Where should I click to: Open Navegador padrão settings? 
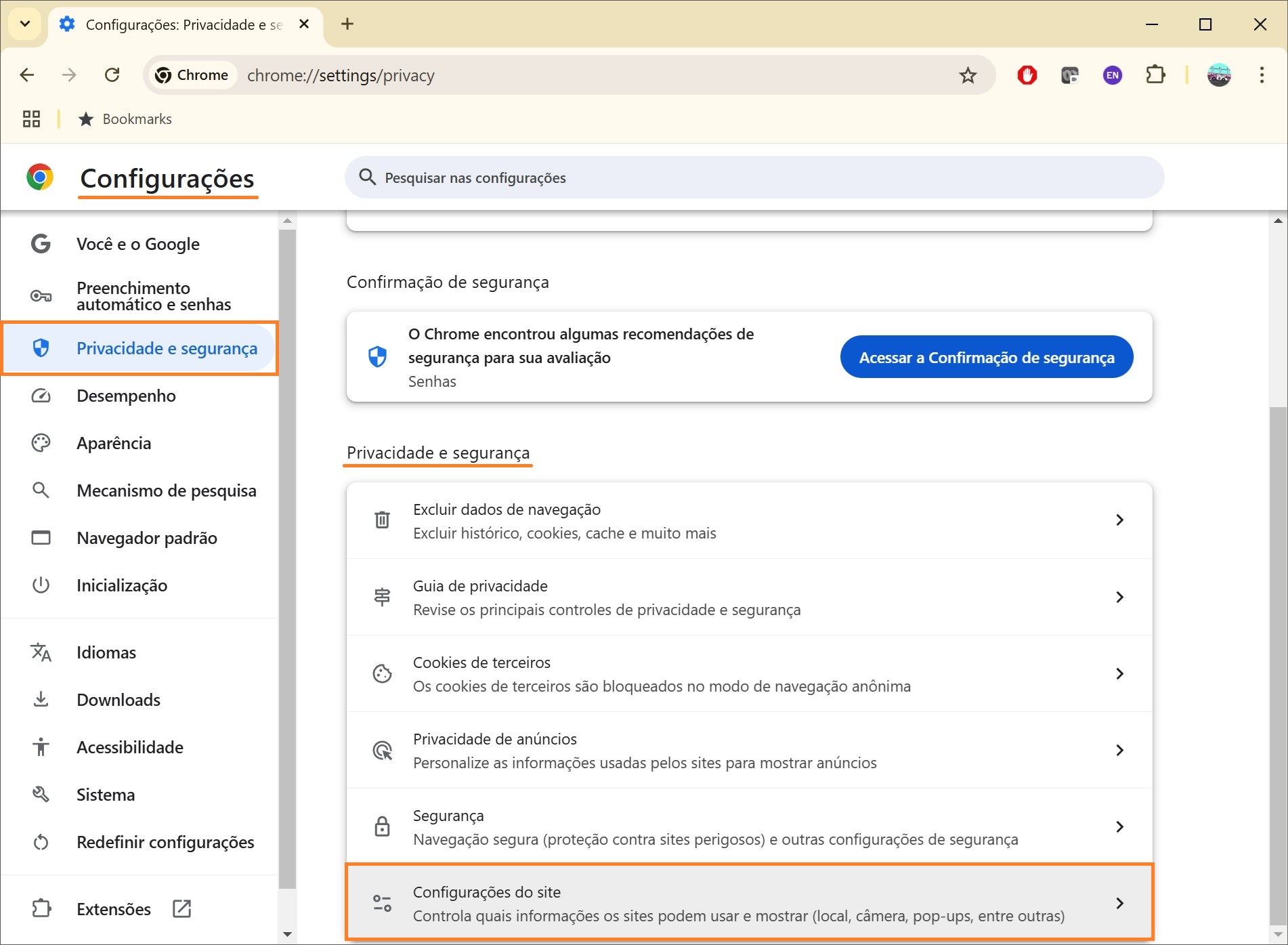(139, 538)
